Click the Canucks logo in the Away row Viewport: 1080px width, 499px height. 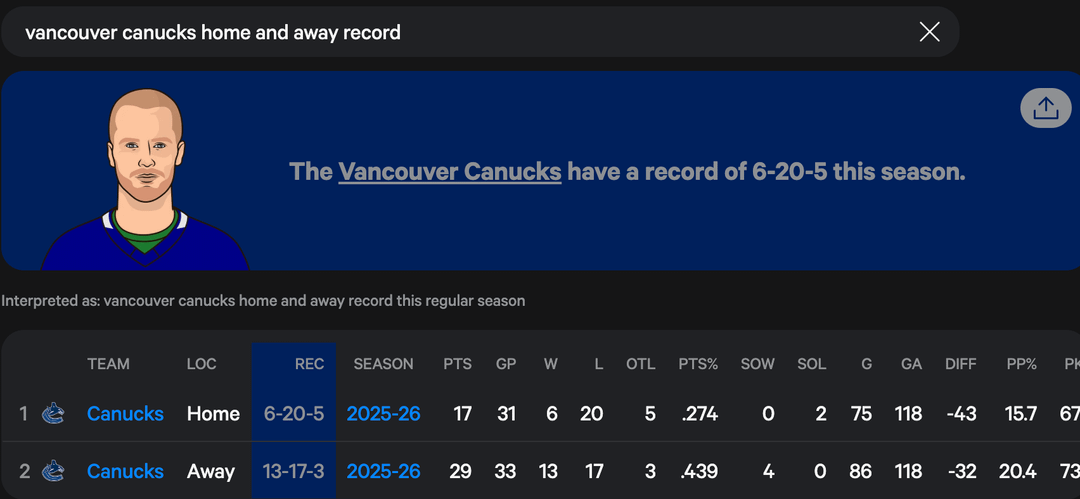(x=53, y=471)
